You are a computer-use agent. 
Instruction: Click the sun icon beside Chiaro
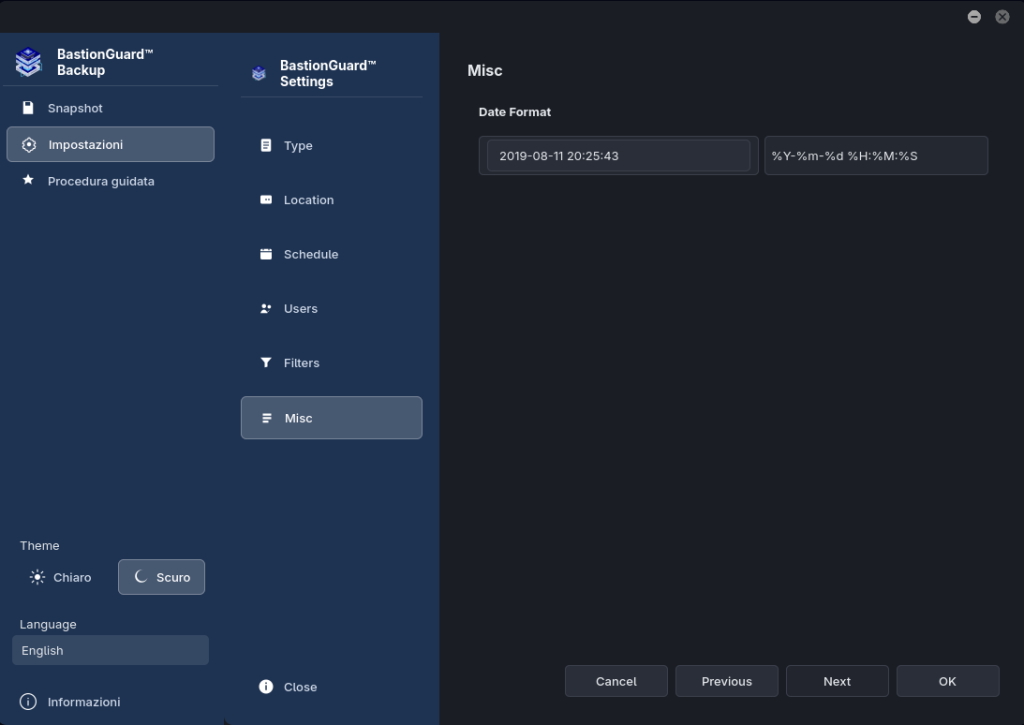tap(37, 577)
